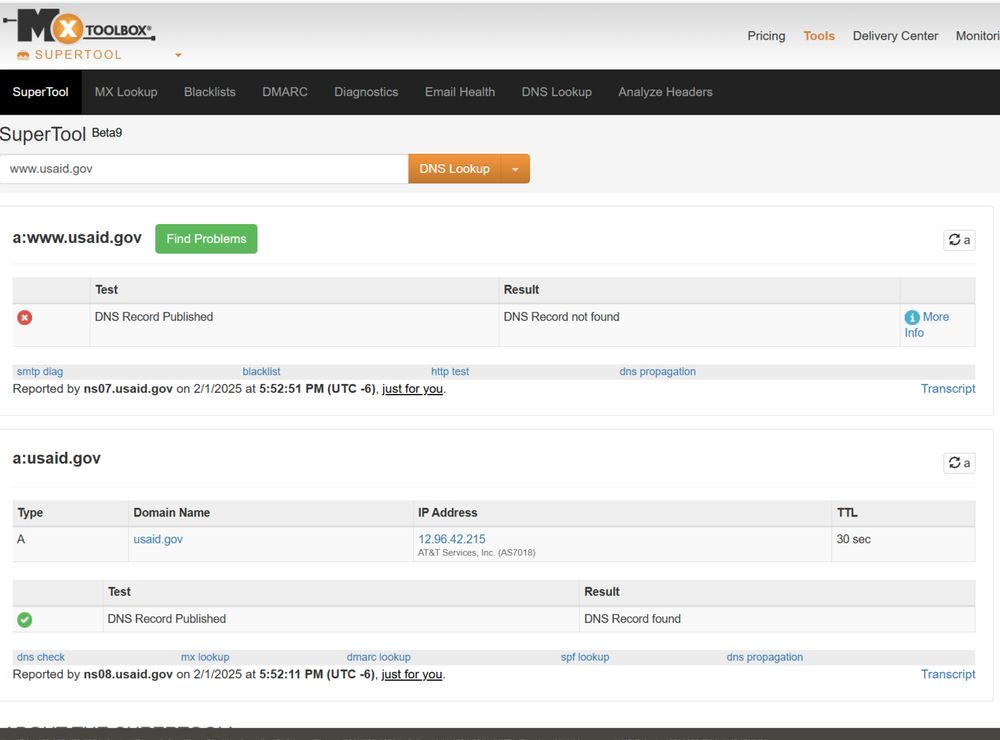Image resolution: width=1000 pixels, height=740 pixels.
Task: Open the SuperTool menu caret under logo
Action: 179,55
